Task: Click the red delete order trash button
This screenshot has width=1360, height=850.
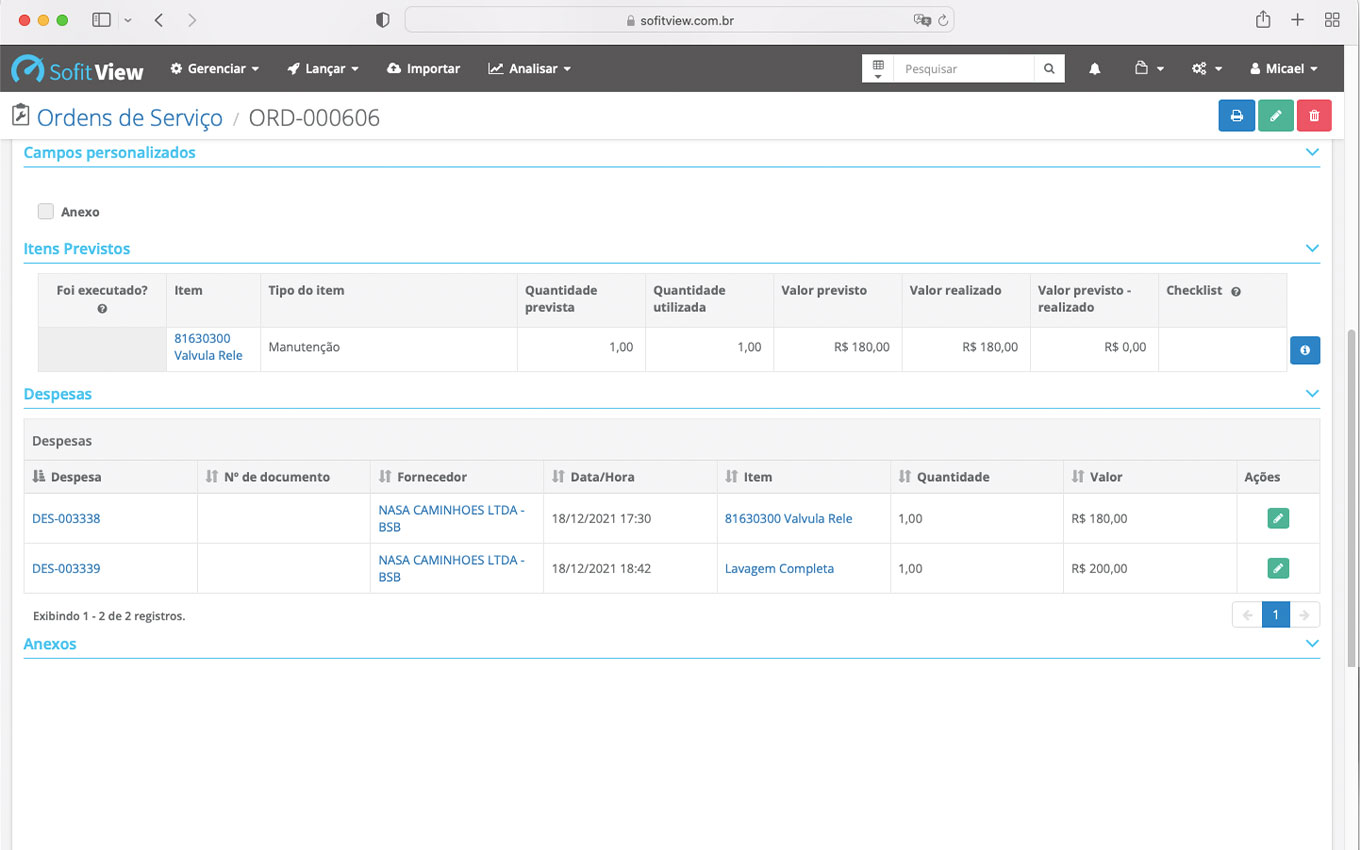Action: [1314, 116]
